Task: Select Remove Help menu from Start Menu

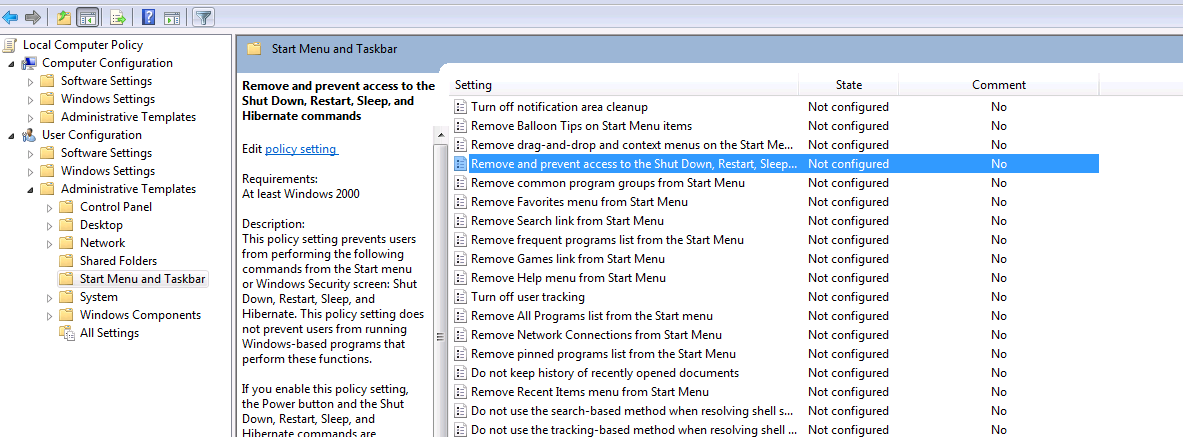Action: [x=568, y=278]
